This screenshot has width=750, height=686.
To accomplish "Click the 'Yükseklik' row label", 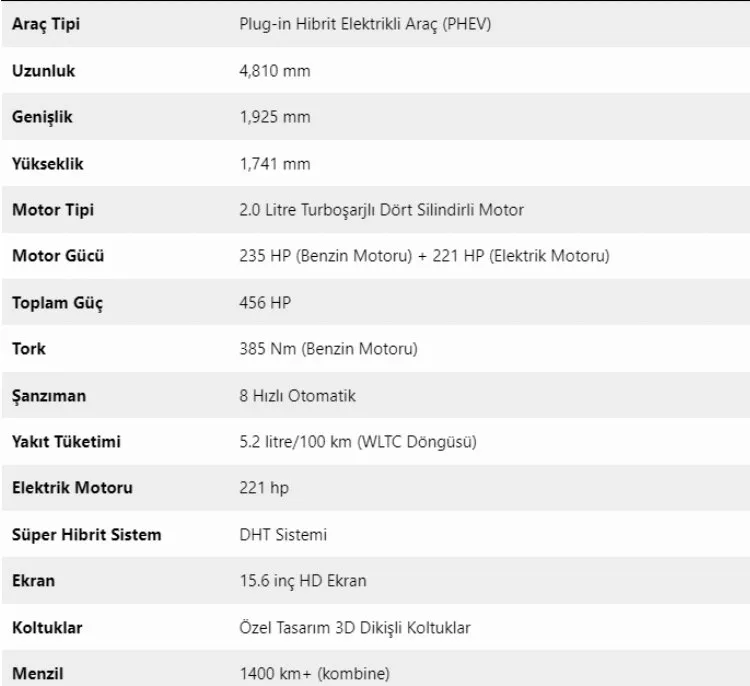I will 49,164.
